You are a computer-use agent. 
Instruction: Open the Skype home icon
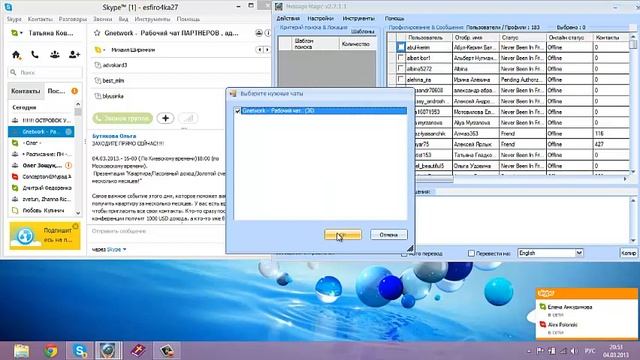16,54
